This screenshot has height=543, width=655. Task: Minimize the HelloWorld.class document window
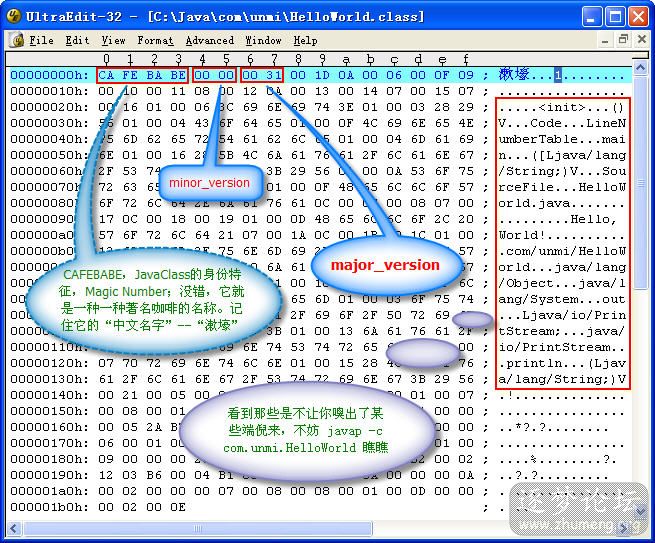605,41
